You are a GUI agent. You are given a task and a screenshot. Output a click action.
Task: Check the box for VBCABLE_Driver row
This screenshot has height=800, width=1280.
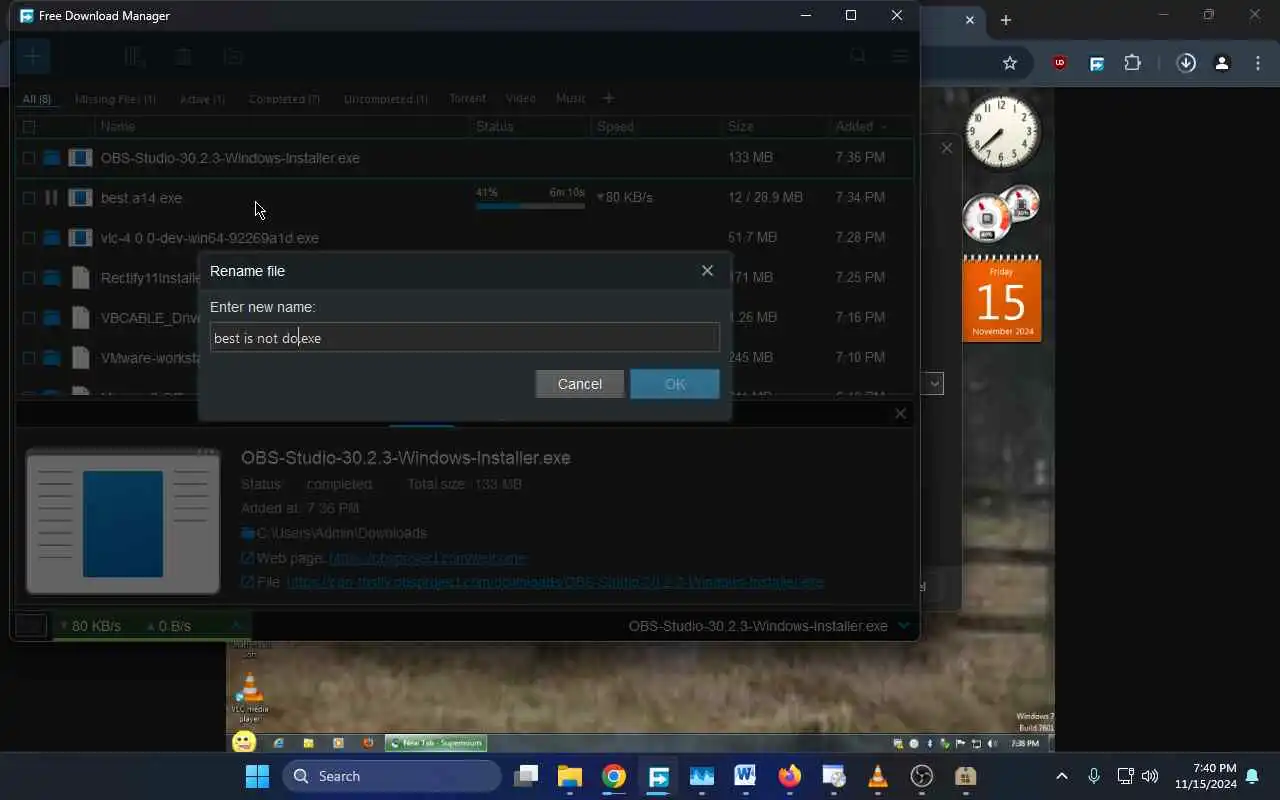(29, 318)
